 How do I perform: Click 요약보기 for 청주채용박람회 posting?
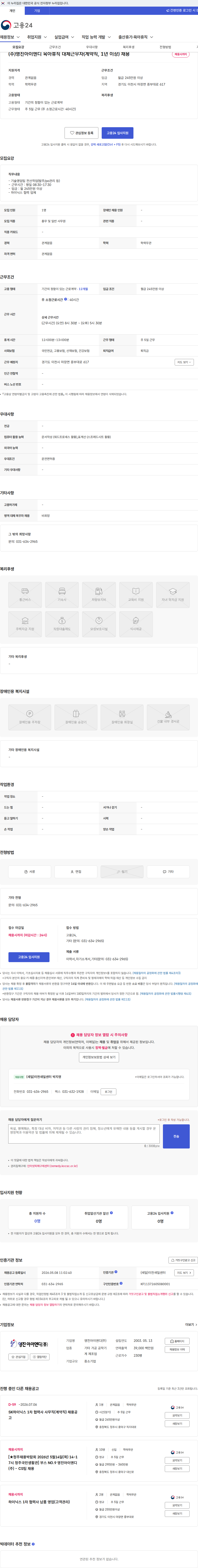[177, 1460]
